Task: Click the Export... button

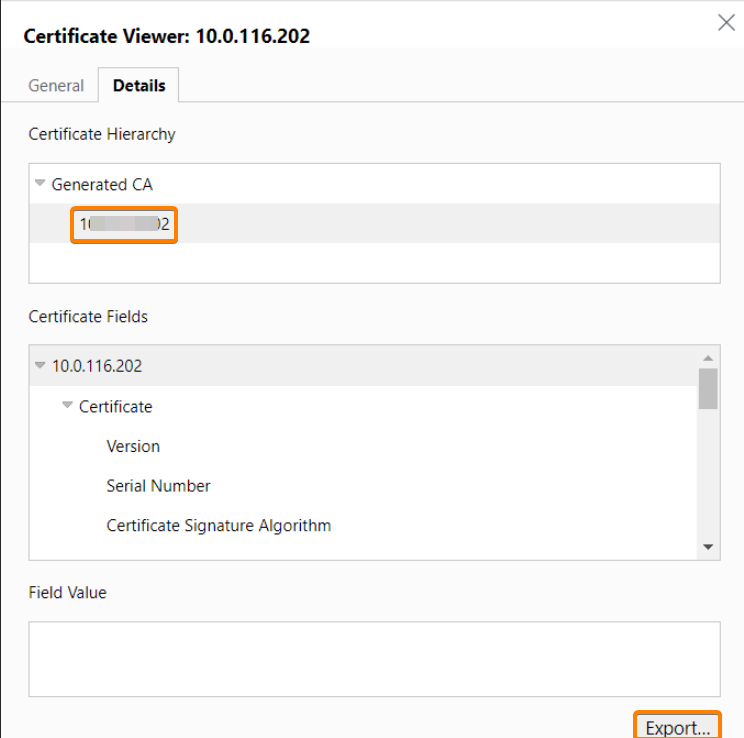Action: pyautogui.click(x=677, y=727)
